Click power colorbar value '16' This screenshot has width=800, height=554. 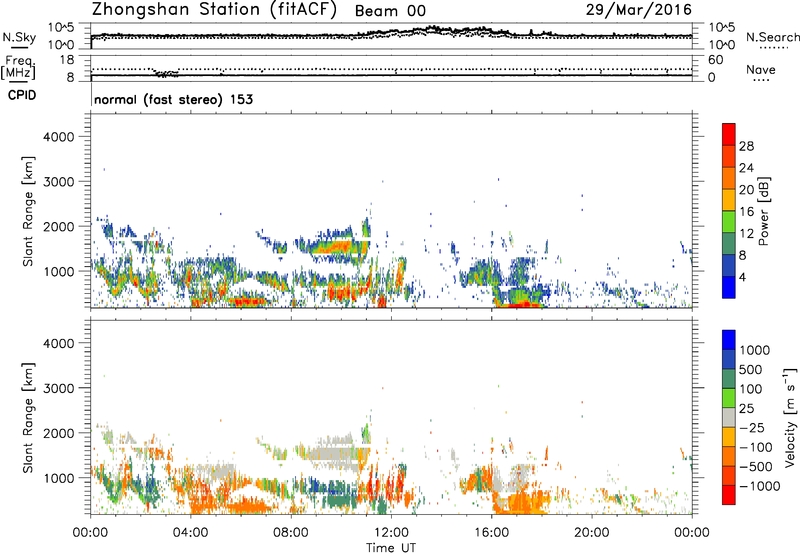(746, 212)
